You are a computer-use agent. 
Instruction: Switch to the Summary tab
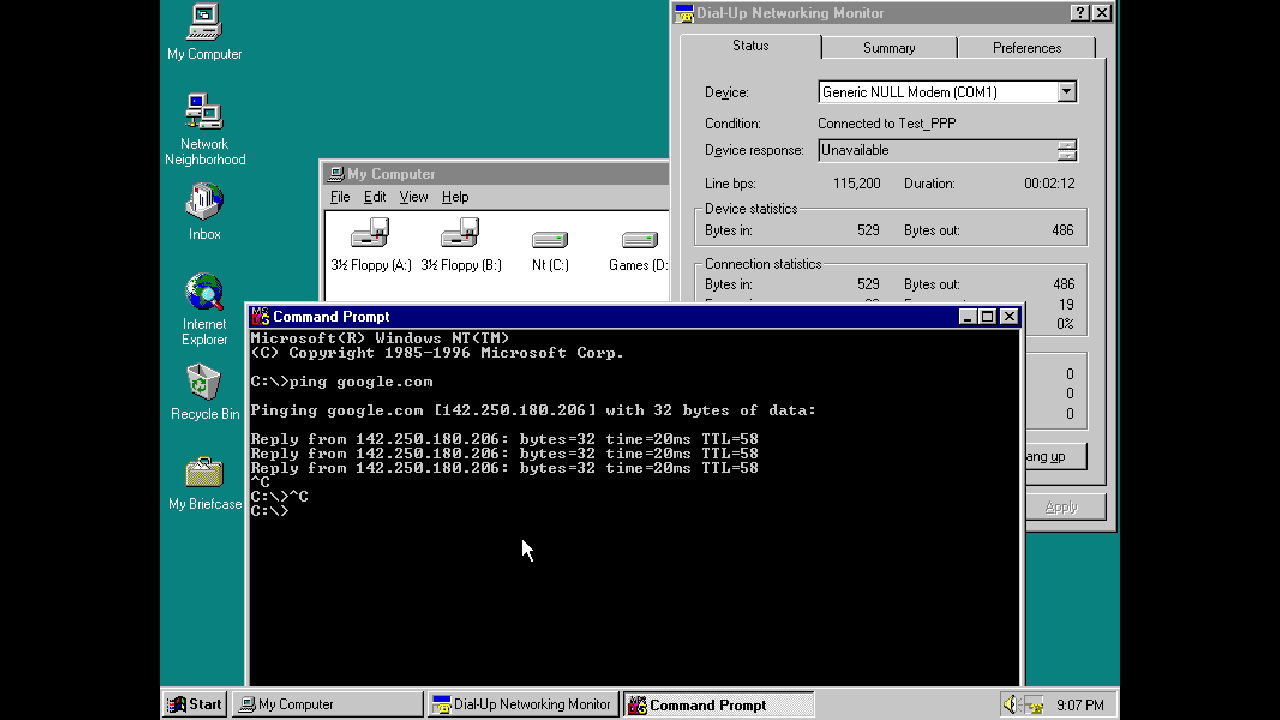pyautogui.click(x=889, y=48)
